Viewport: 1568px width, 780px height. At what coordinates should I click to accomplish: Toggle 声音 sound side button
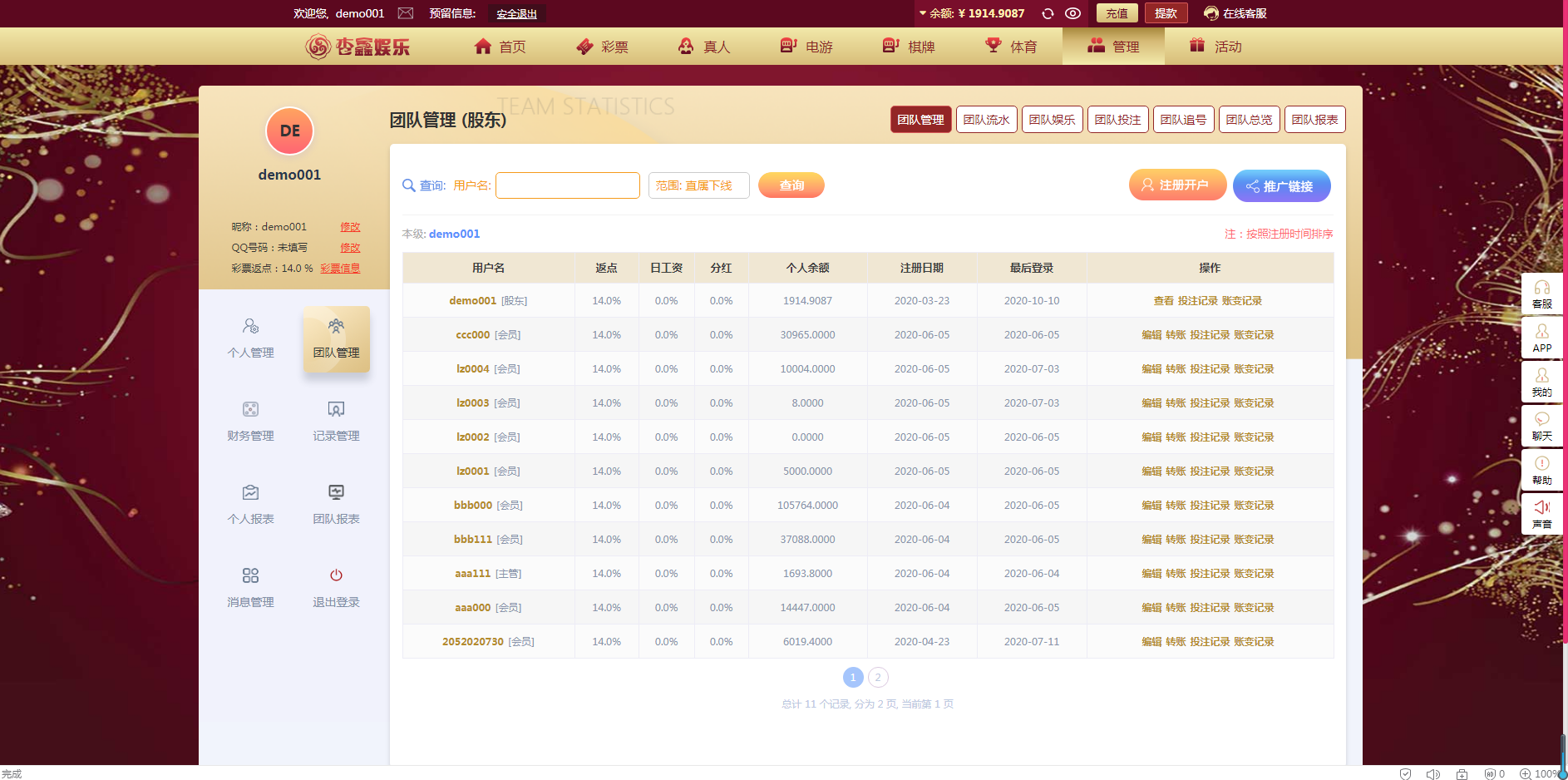(1542, 515)
